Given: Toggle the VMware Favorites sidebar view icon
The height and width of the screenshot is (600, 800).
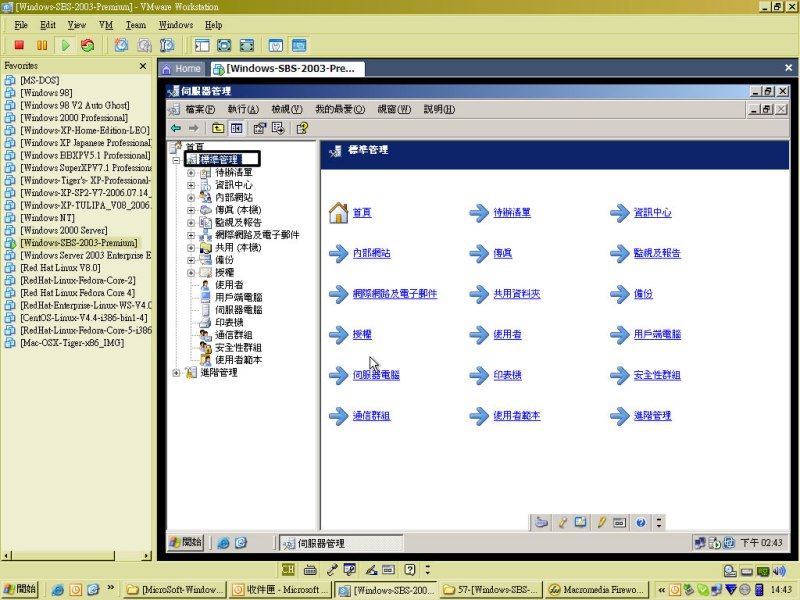Looking at the screenshot, I should tap(202, 45).
